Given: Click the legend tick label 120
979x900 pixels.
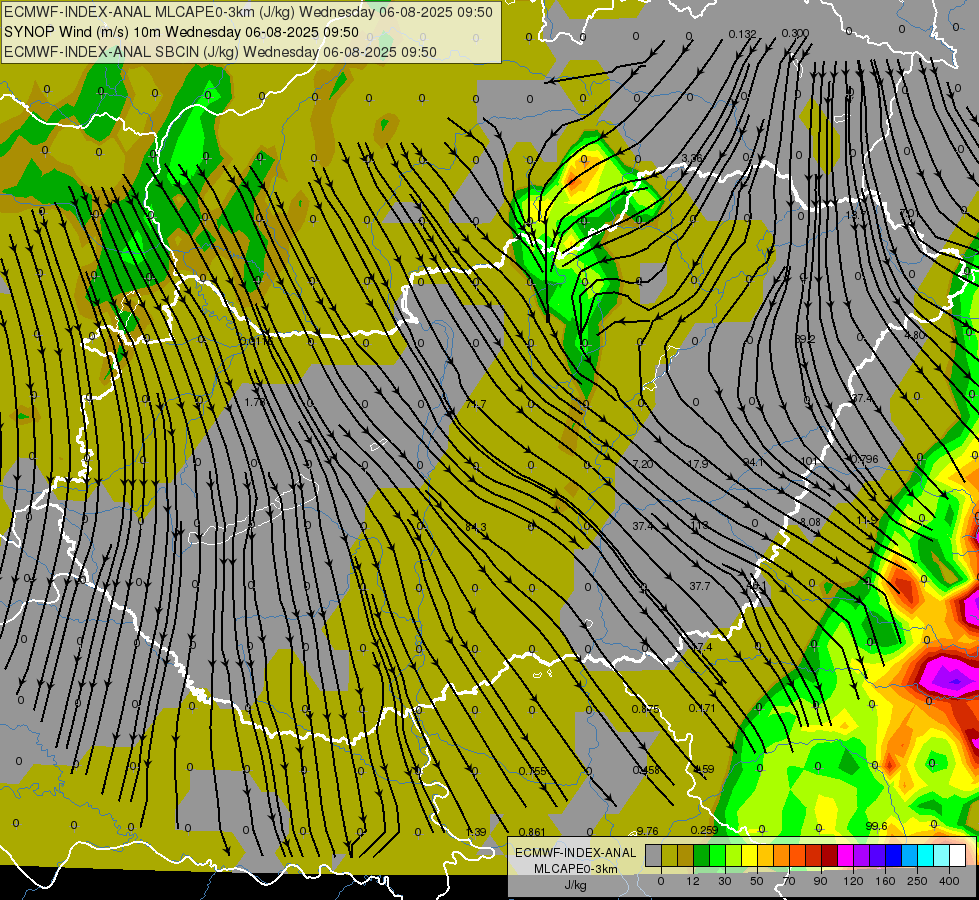Looking at the screenshot, I should [854, 881].
